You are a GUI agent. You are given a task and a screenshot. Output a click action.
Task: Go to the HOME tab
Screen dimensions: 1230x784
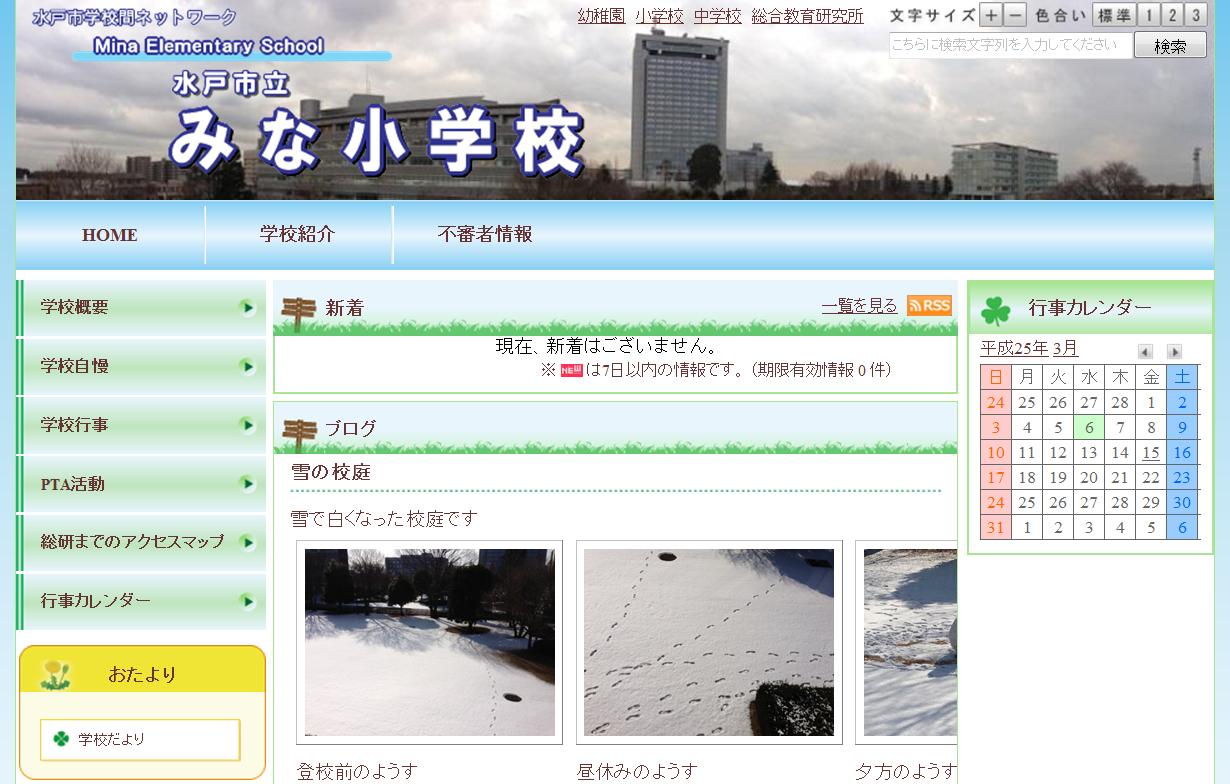pyautogui.click(x=110, y=235)
